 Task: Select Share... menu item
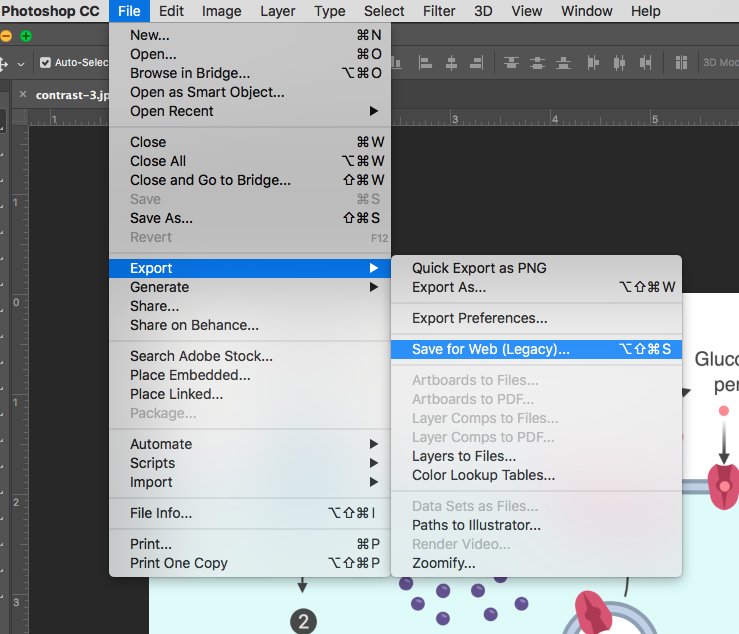[x=250, y=306]
